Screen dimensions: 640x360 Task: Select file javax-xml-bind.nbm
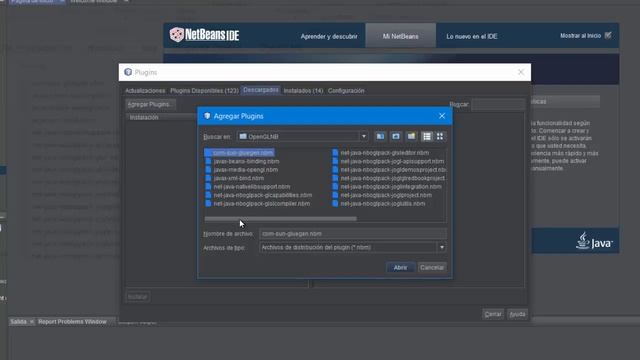point(239,178)
